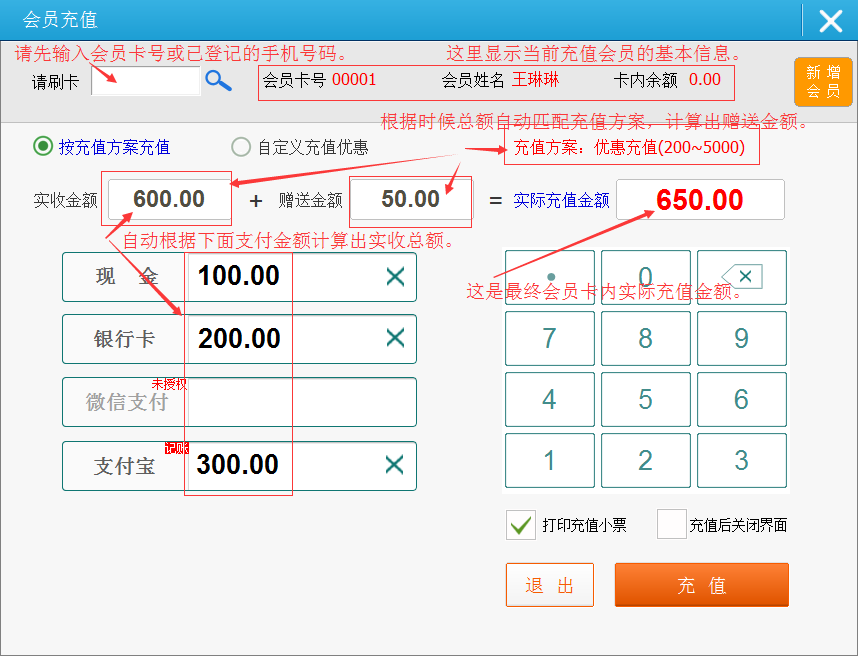
Task: Choose the 现金 payment method
Action: (x=125, y=277)
